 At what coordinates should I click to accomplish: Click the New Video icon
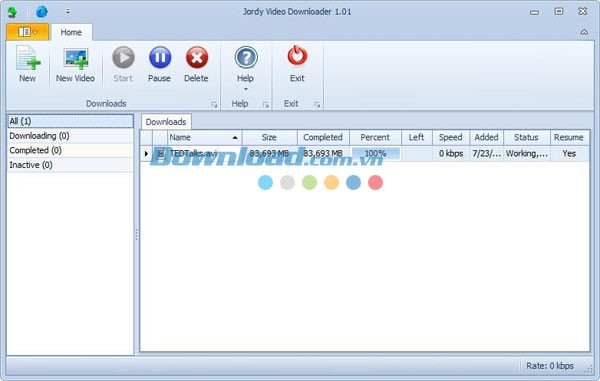point(75,59)
